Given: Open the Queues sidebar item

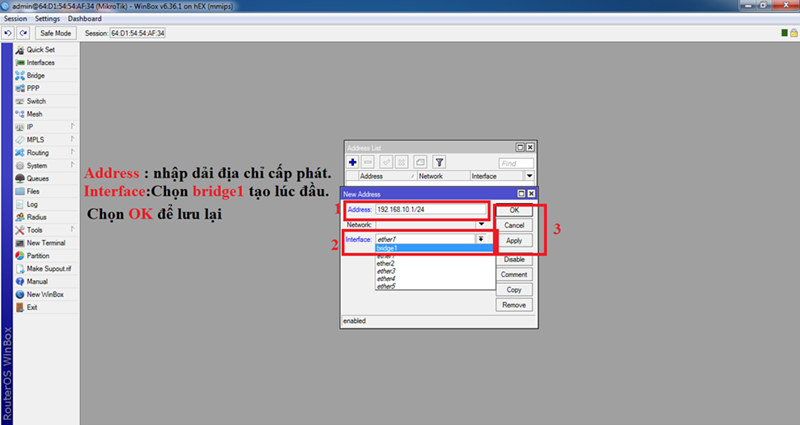Looking at the screenshot, I should coord(38,178).
